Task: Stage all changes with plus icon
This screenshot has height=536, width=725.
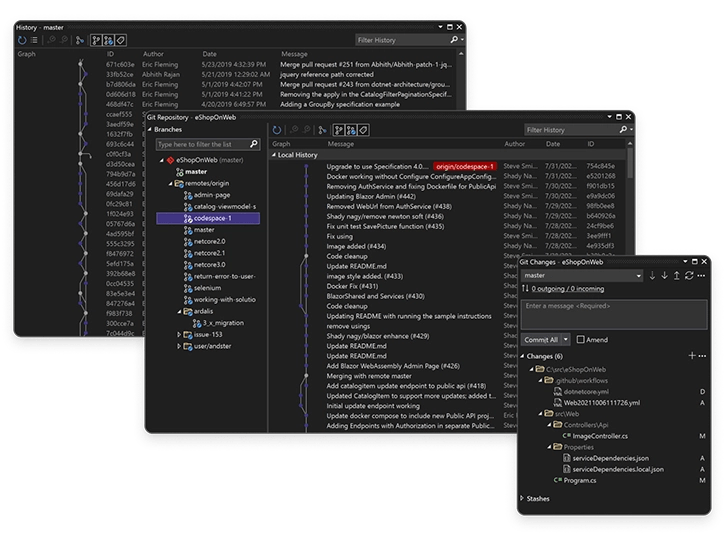Action: point(692,356)
